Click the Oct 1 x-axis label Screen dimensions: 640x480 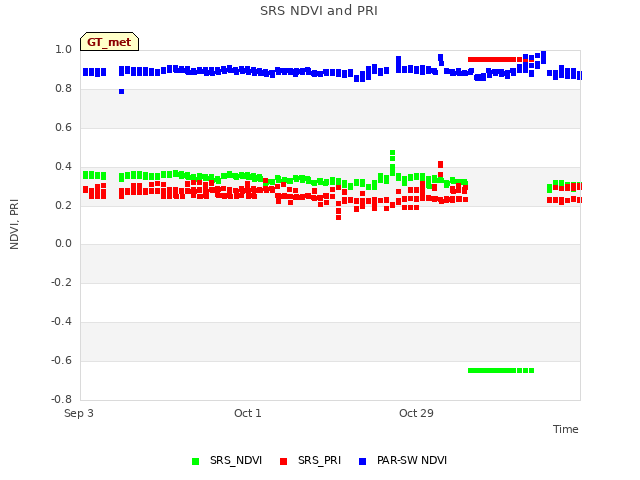248,413
